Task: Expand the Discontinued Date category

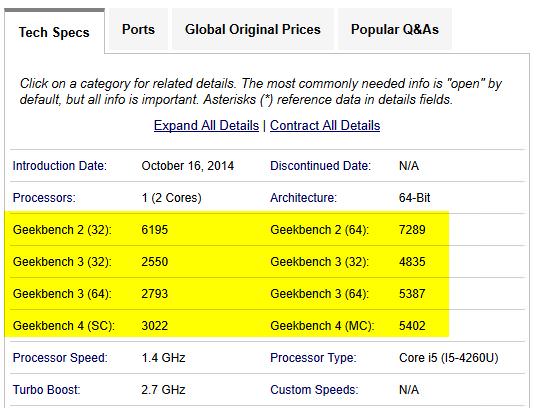Action: coord(320,166)
